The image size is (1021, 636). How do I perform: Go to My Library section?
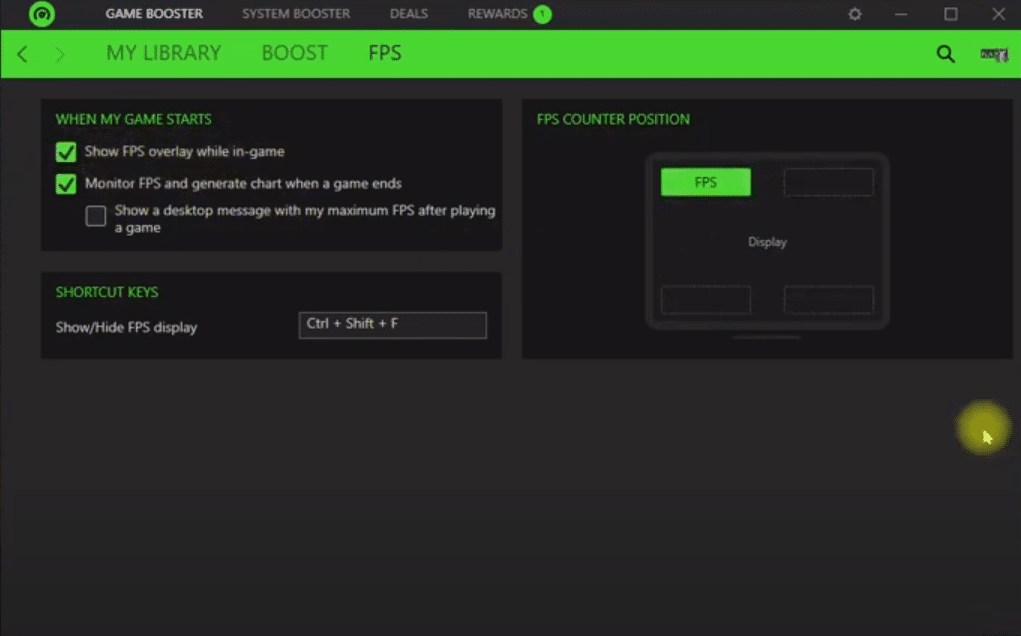coord(163,53)
